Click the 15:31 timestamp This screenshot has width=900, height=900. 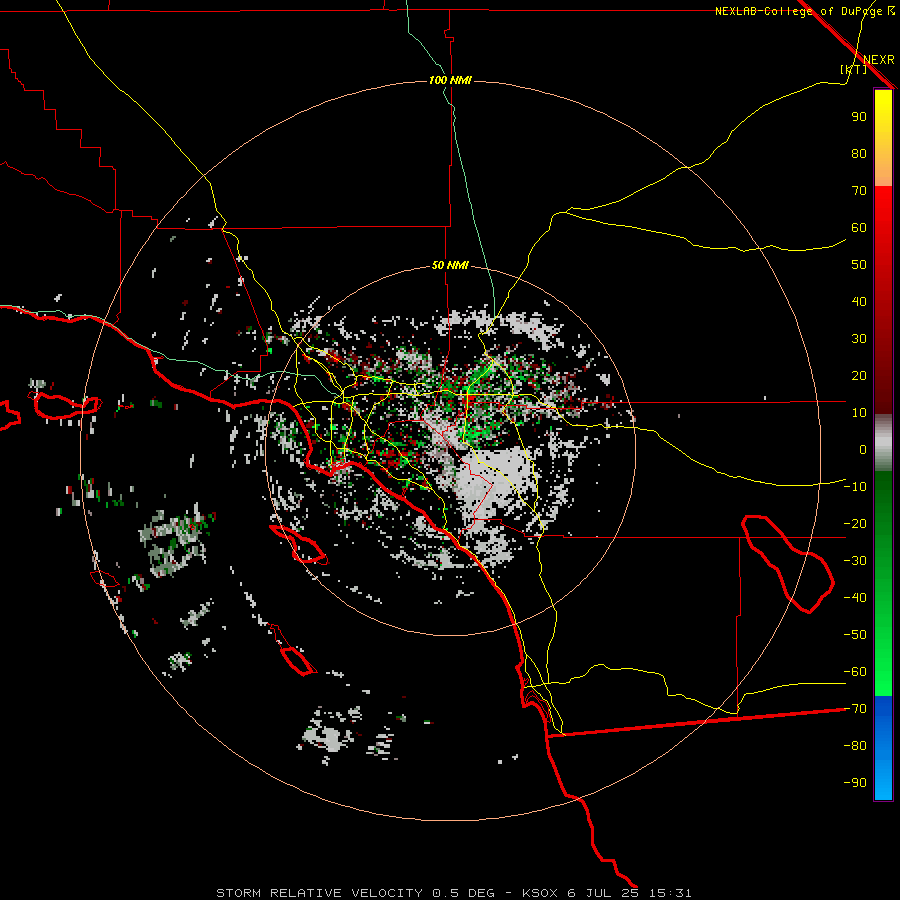point(670,893)
